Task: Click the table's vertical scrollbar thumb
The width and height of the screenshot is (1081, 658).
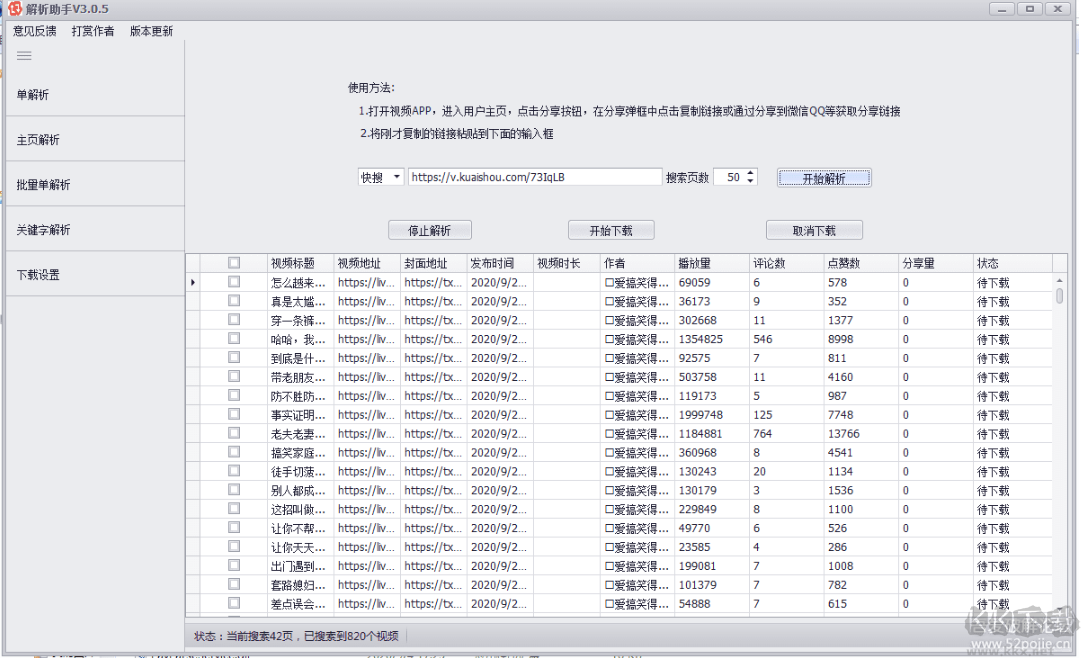Action: tap(1060, 297)
